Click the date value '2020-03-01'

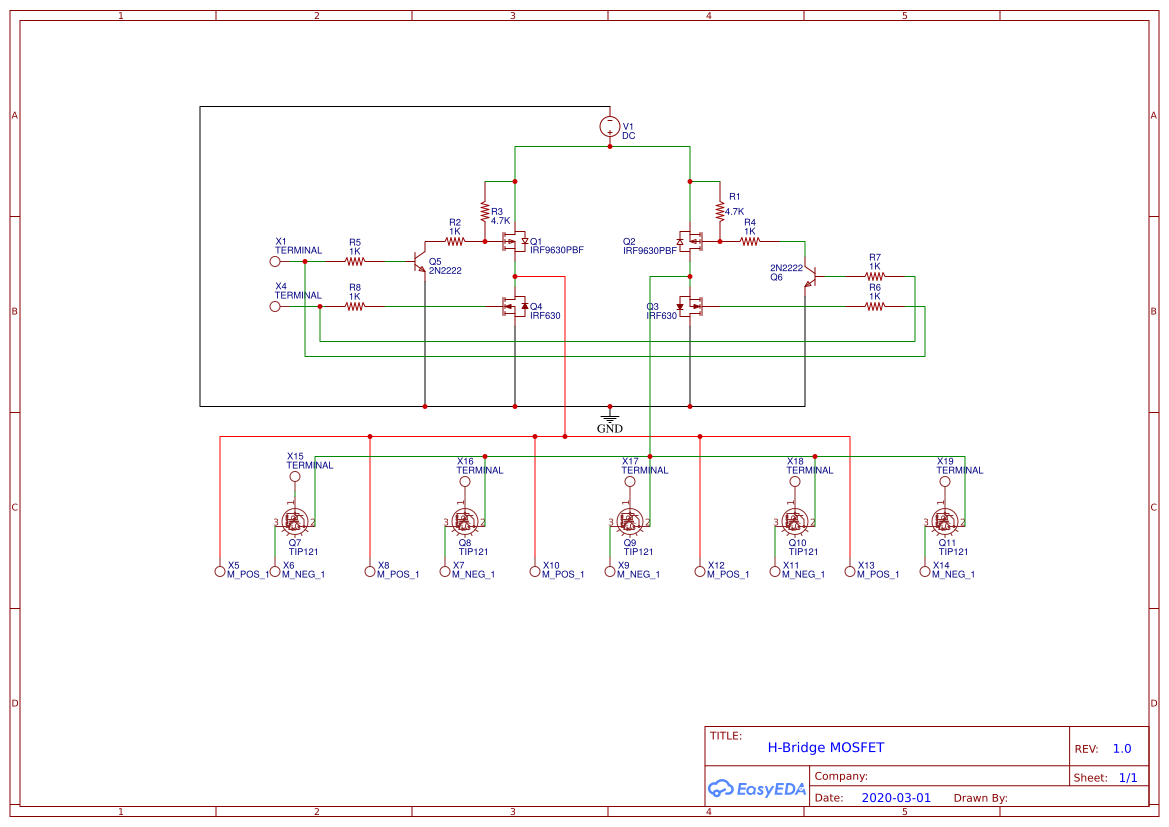[896, 798]
